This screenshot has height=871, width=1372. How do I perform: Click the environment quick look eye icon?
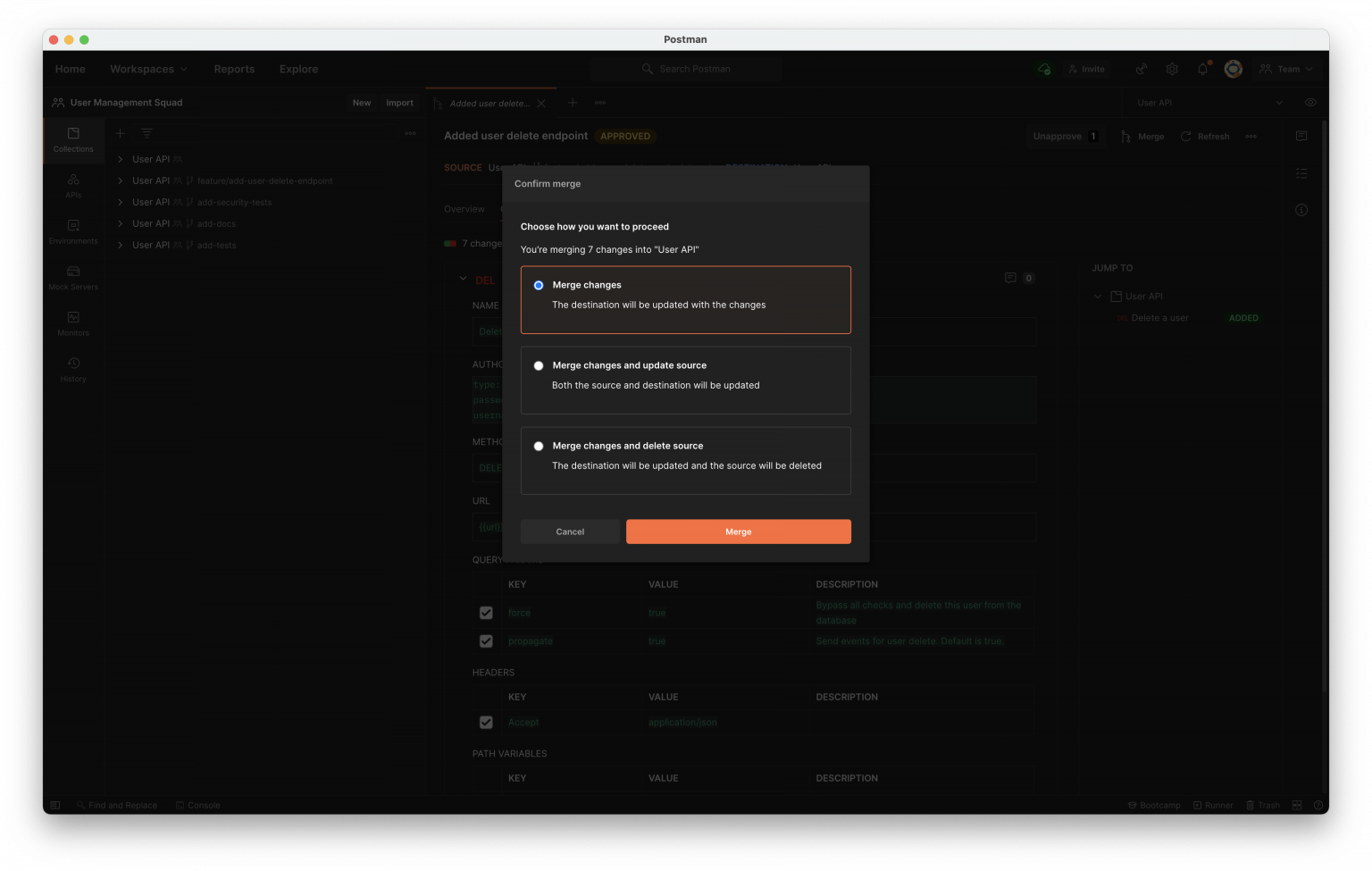(x=1310, y=103)
